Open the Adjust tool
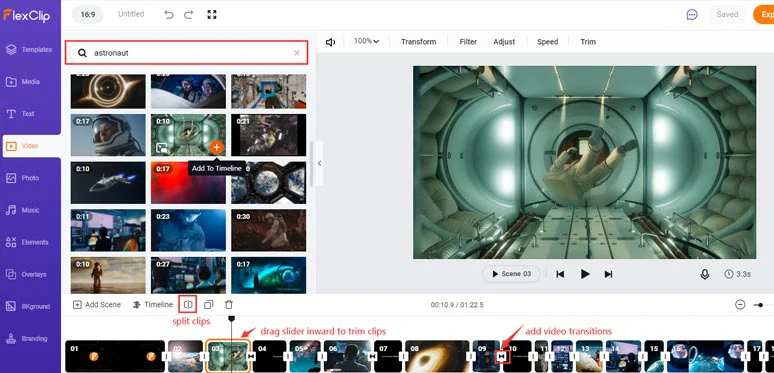This screenshot has height=373, width=774. (504, 42)
